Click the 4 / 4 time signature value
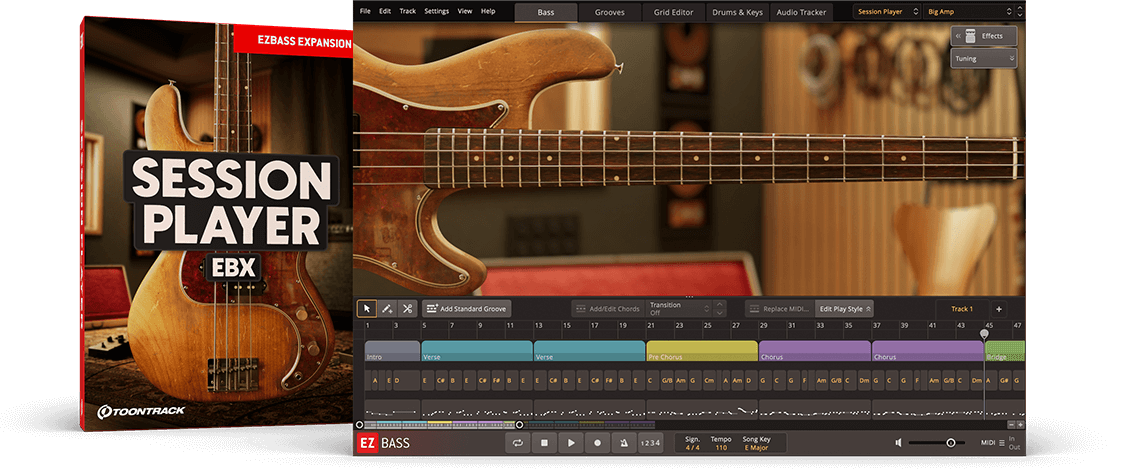Viewport: 1128px width, 475px height. [692, 448]
